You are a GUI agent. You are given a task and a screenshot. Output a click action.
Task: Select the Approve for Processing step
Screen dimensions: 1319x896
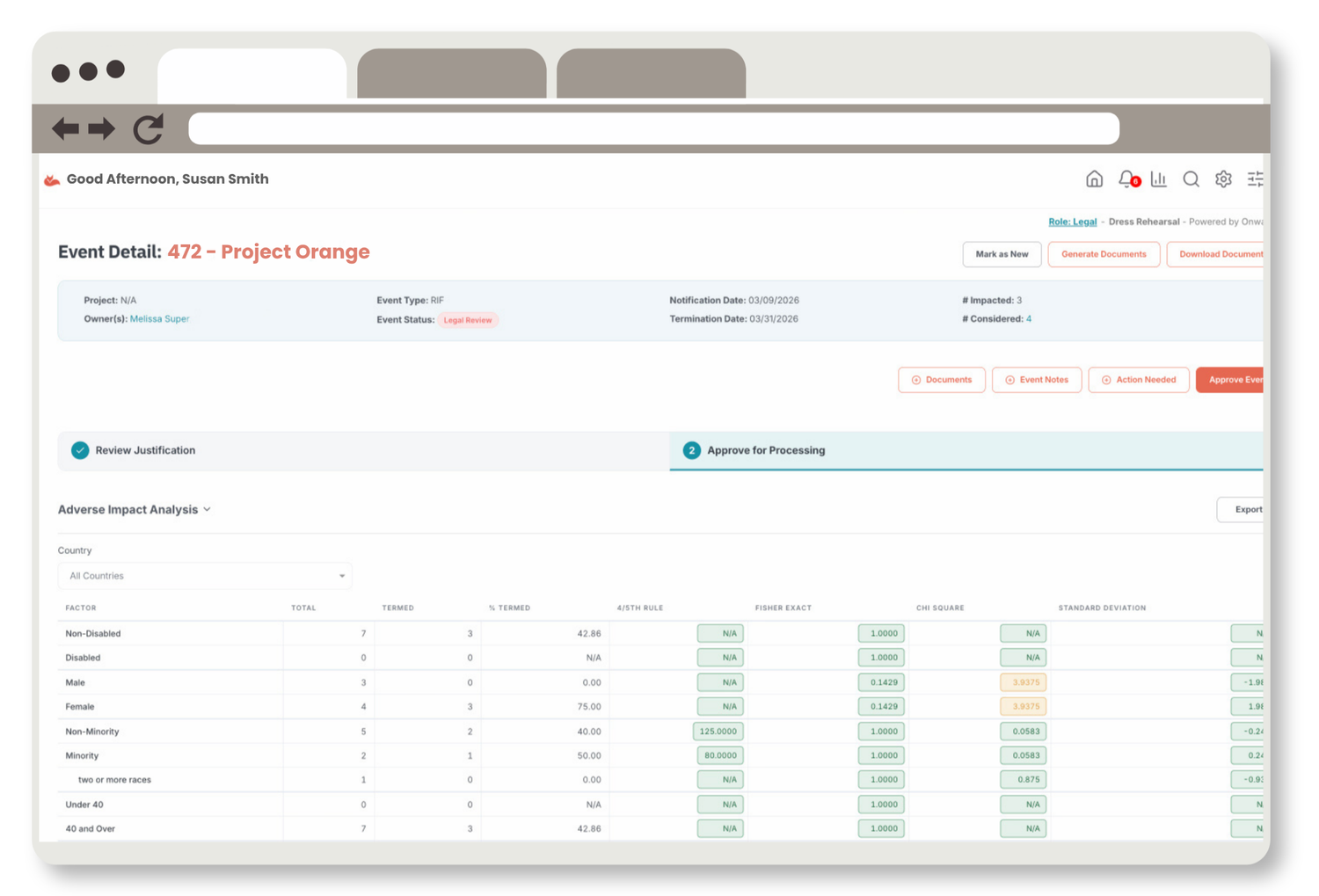[966, 450]
